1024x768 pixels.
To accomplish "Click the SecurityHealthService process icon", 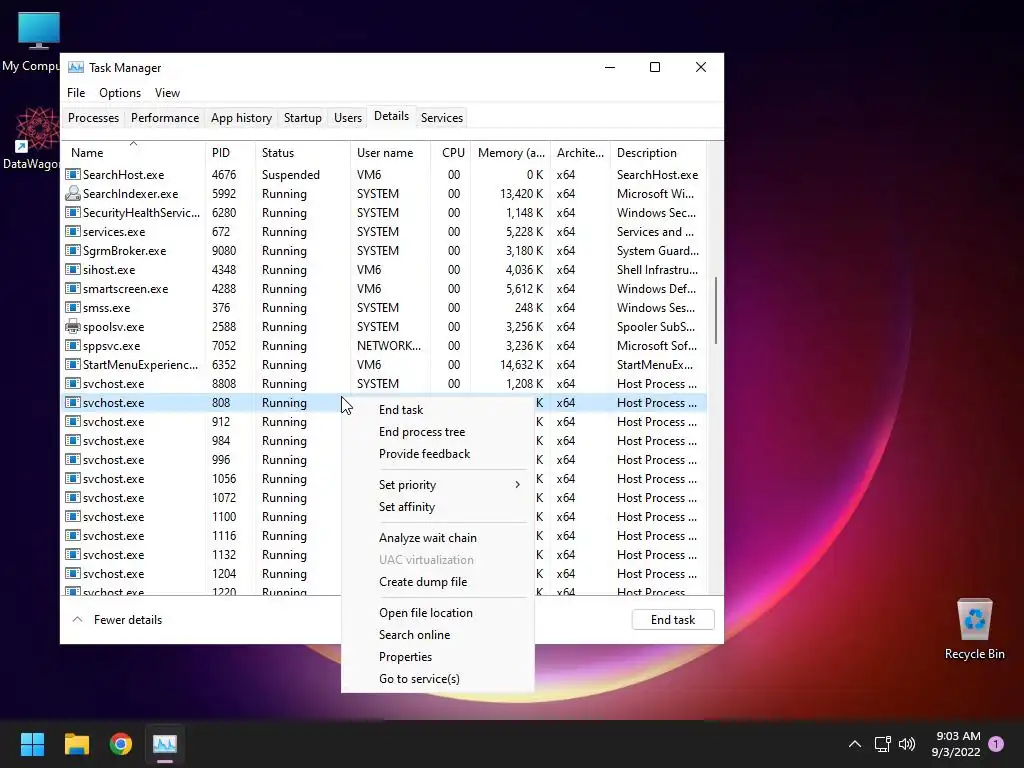I will pyautogui.click(x=72, y=213).
